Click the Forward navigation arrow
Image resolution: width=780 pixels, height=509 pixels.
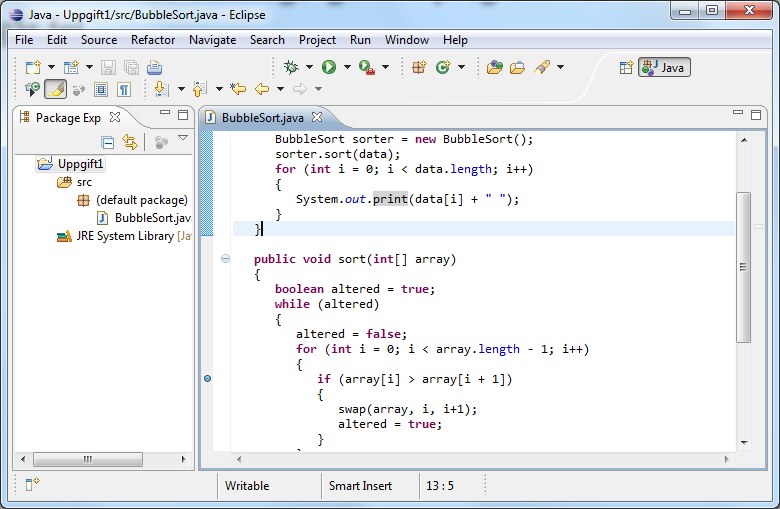[x=299, y=89]
